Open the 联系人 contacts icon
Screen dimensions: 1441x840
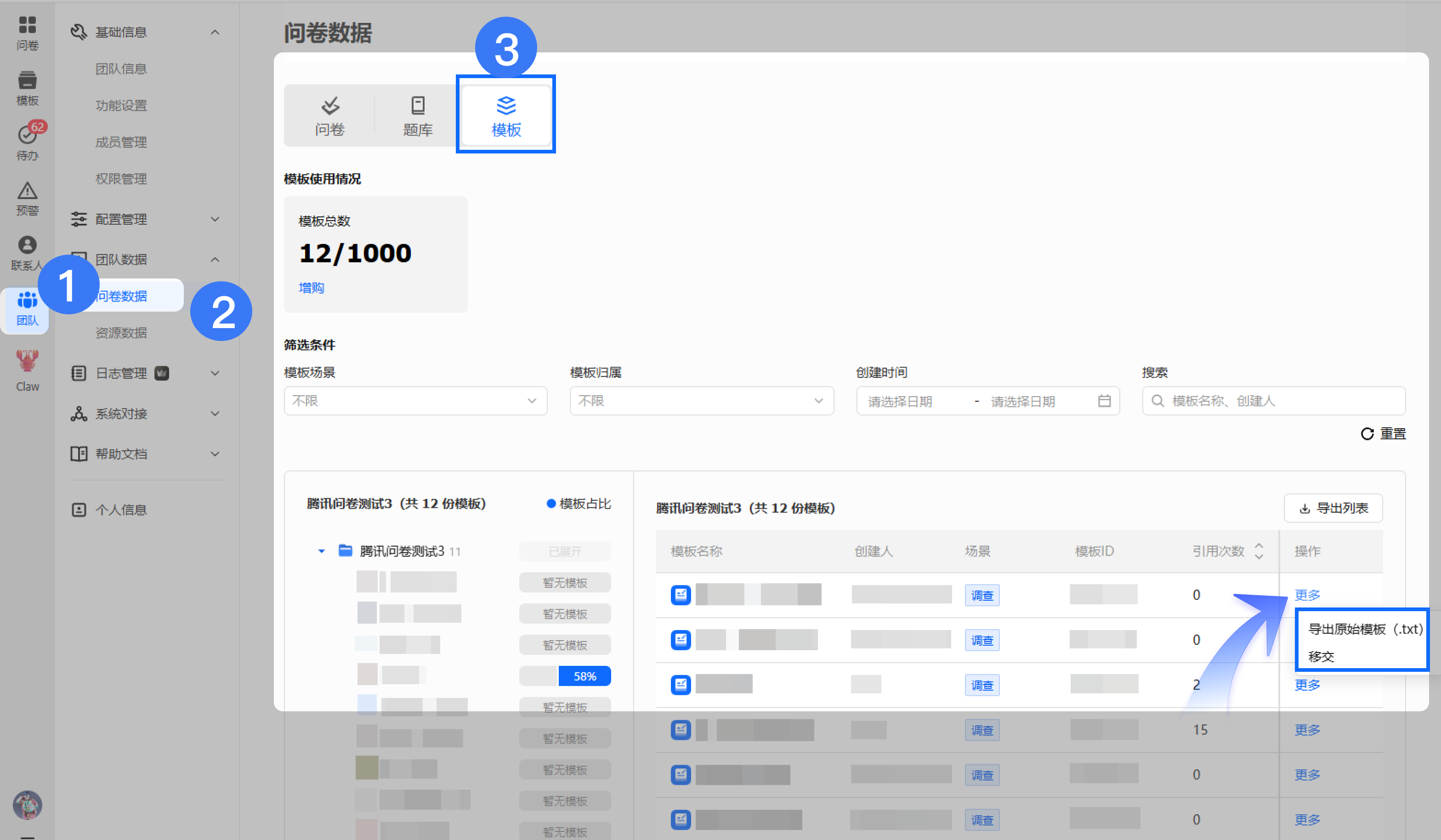pyautogui.click(x=27, y=253)
